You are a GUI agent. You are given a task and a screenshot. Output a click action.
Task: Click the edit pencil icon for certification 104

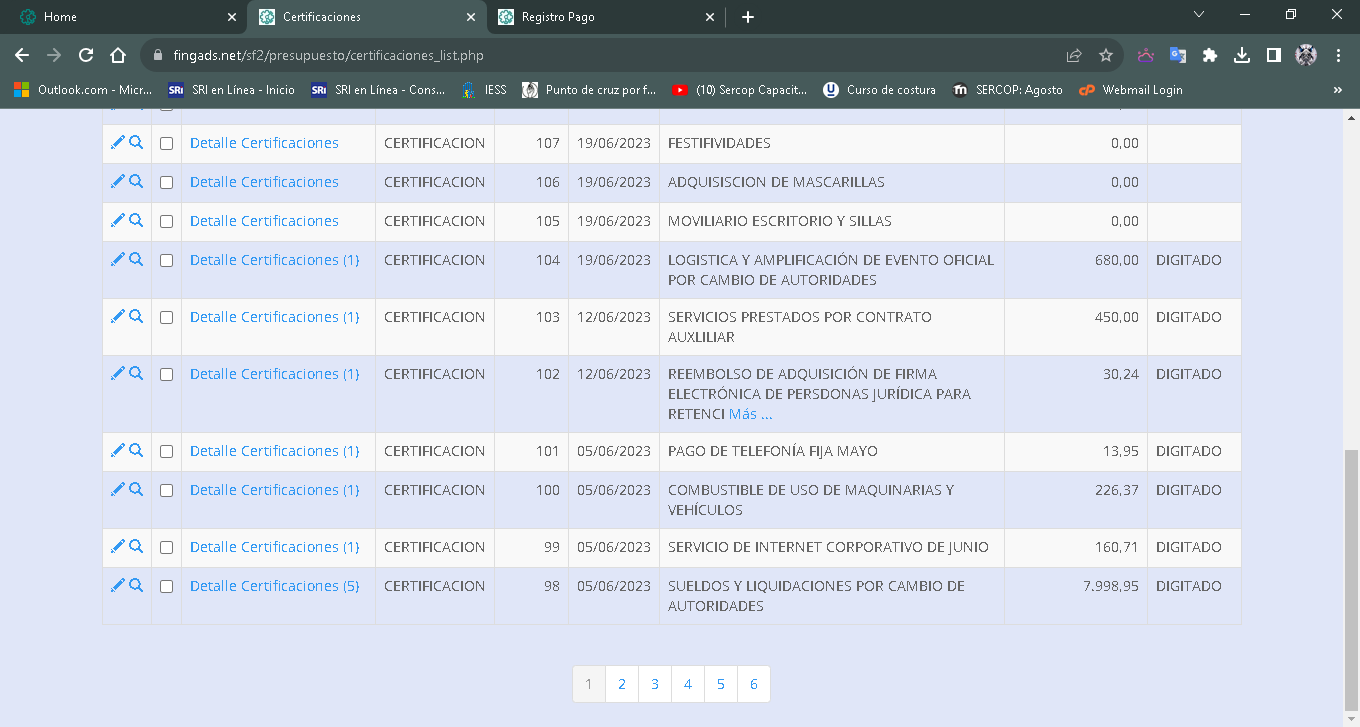point(117,259)
